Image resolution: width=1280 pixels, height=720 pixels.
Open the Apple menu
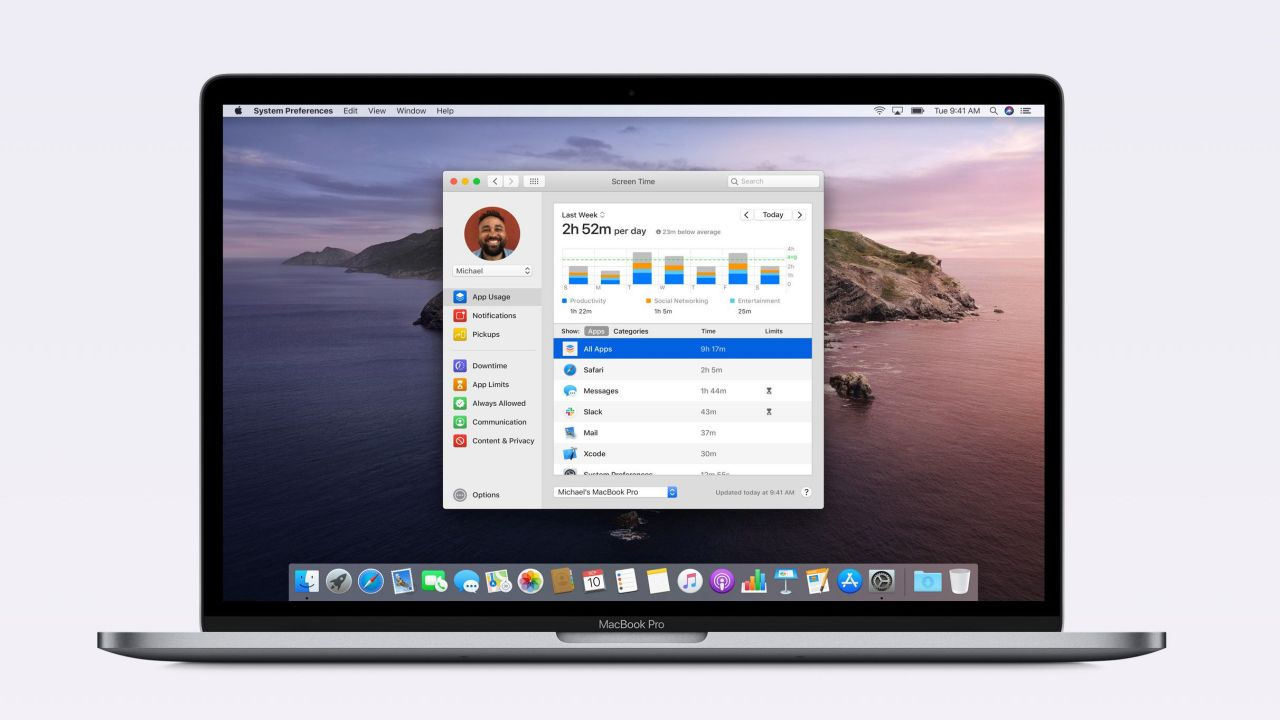coord(238,111)
